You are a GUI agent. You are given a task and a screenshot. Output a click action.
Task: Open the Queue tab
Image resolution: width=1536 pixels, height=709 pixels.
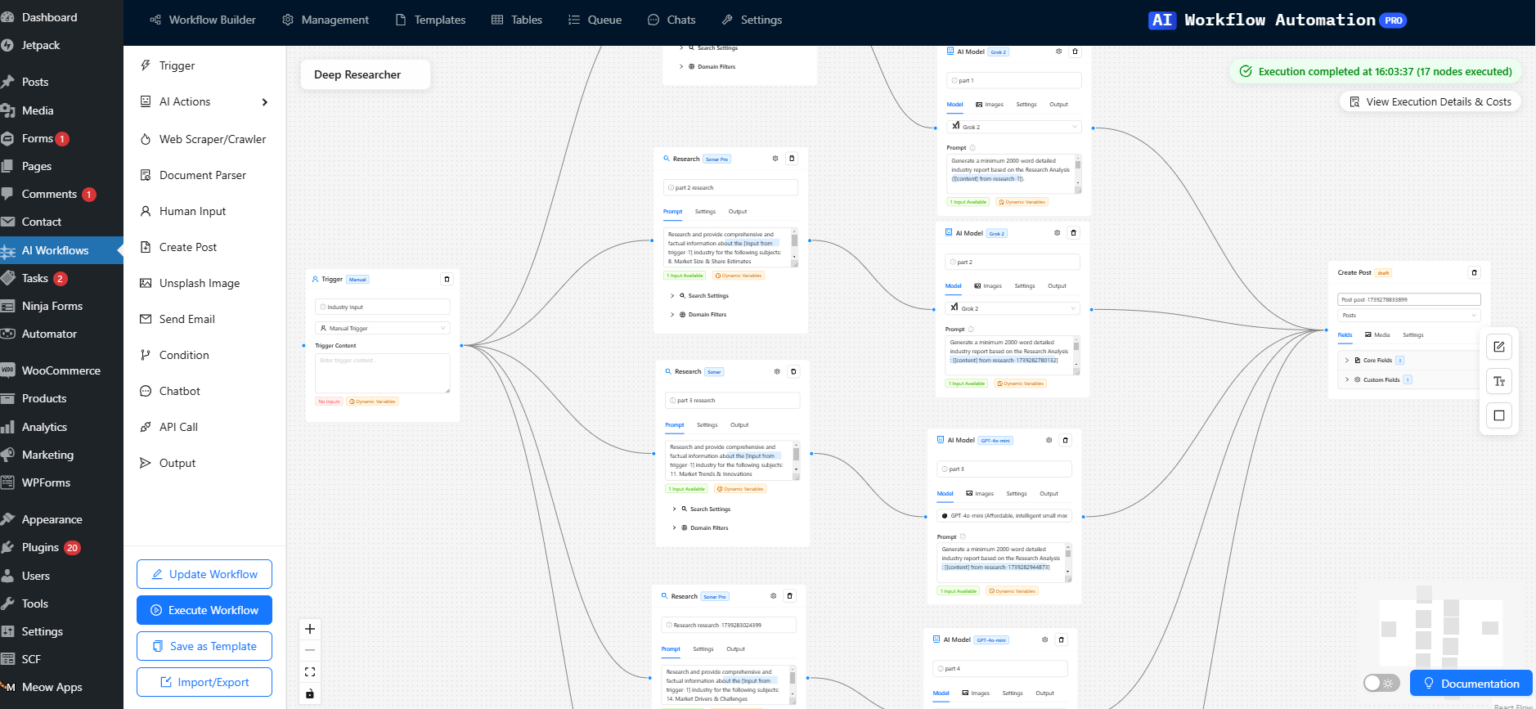click(x=594, y=20)
